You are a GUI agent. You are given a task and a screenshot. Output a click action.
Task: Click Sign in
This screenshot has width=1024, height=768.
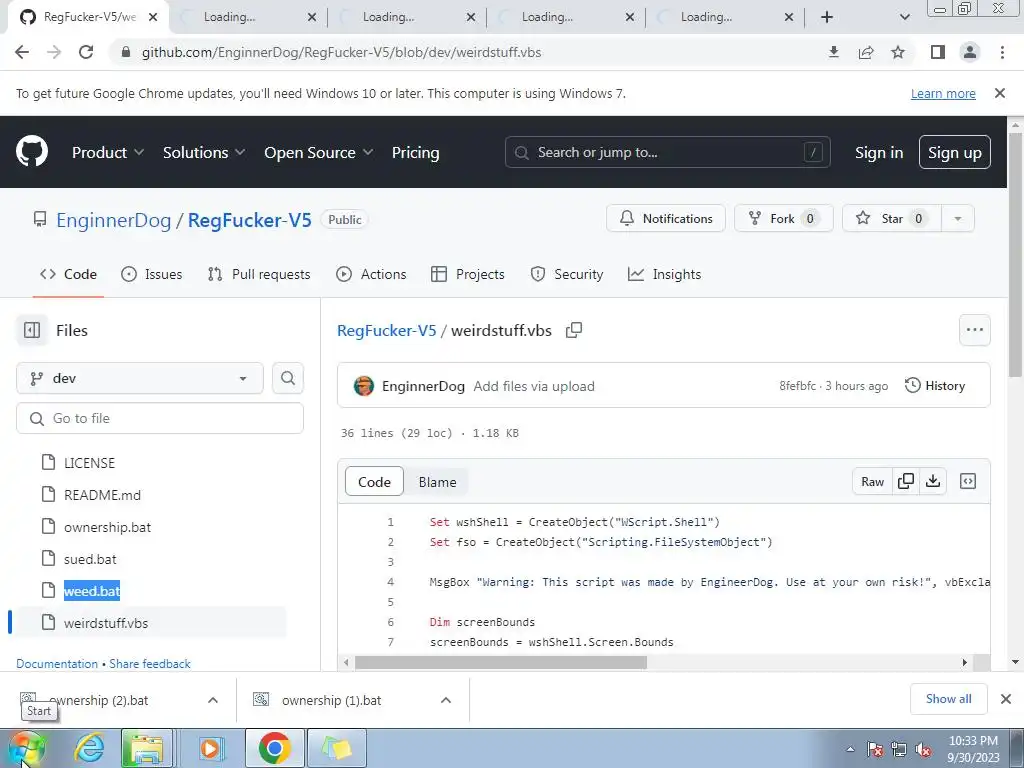(879, 152)
